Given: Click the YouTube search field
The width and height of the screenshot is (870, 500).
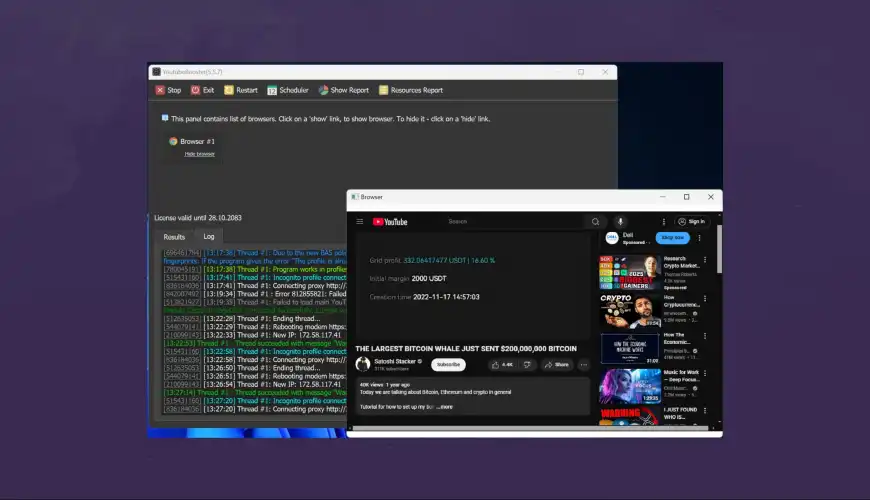Looking at the screenshot, I should click(x=513, y=221).
